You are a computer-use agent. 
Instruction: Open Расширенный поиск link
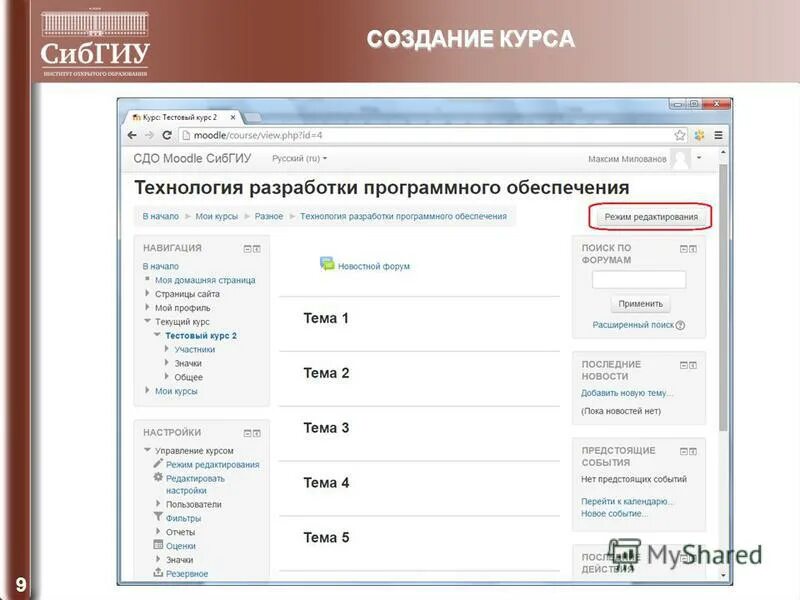pyautogui.click(x=633, y=325)
